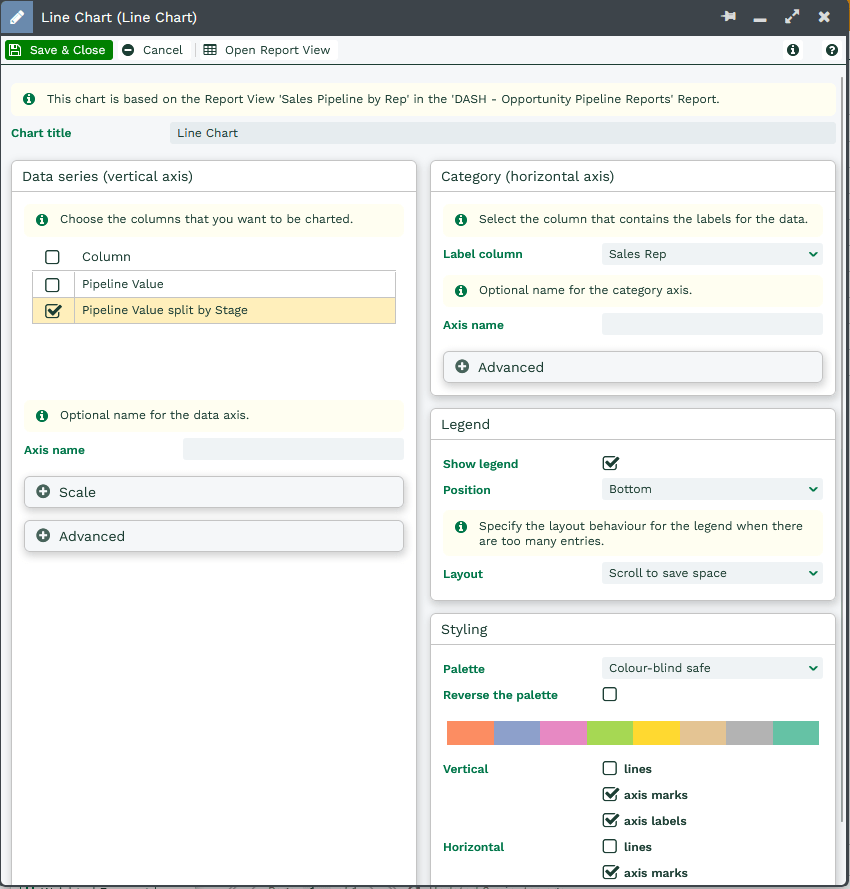Click the help question mark icon
The width and height of the screenshot is (850, 889).
click(x=831, y=50)
